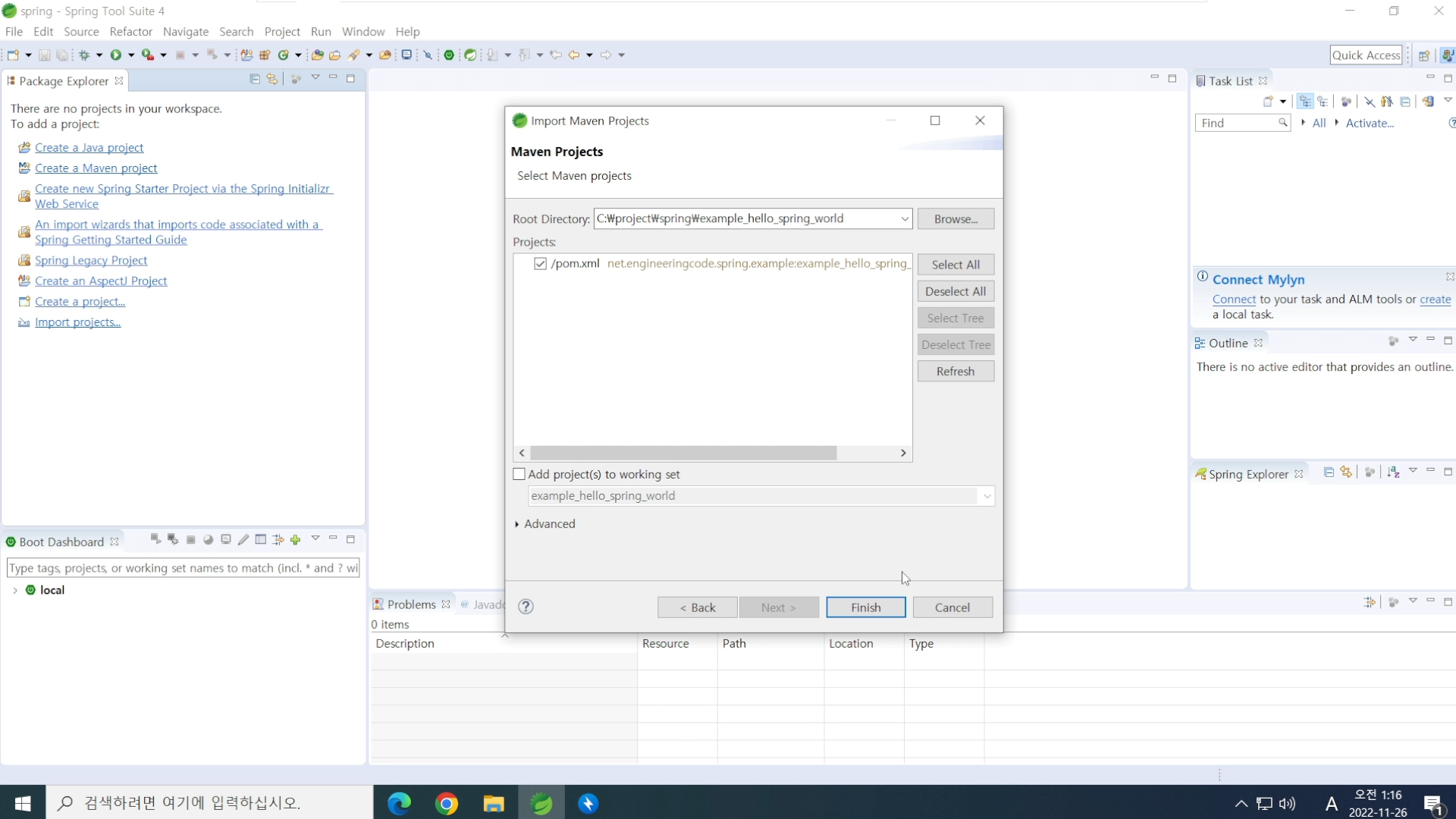
Task: Click the Open Console icon in Boot Dashboard
Action: pyautogui.click(x=226, y=539)
